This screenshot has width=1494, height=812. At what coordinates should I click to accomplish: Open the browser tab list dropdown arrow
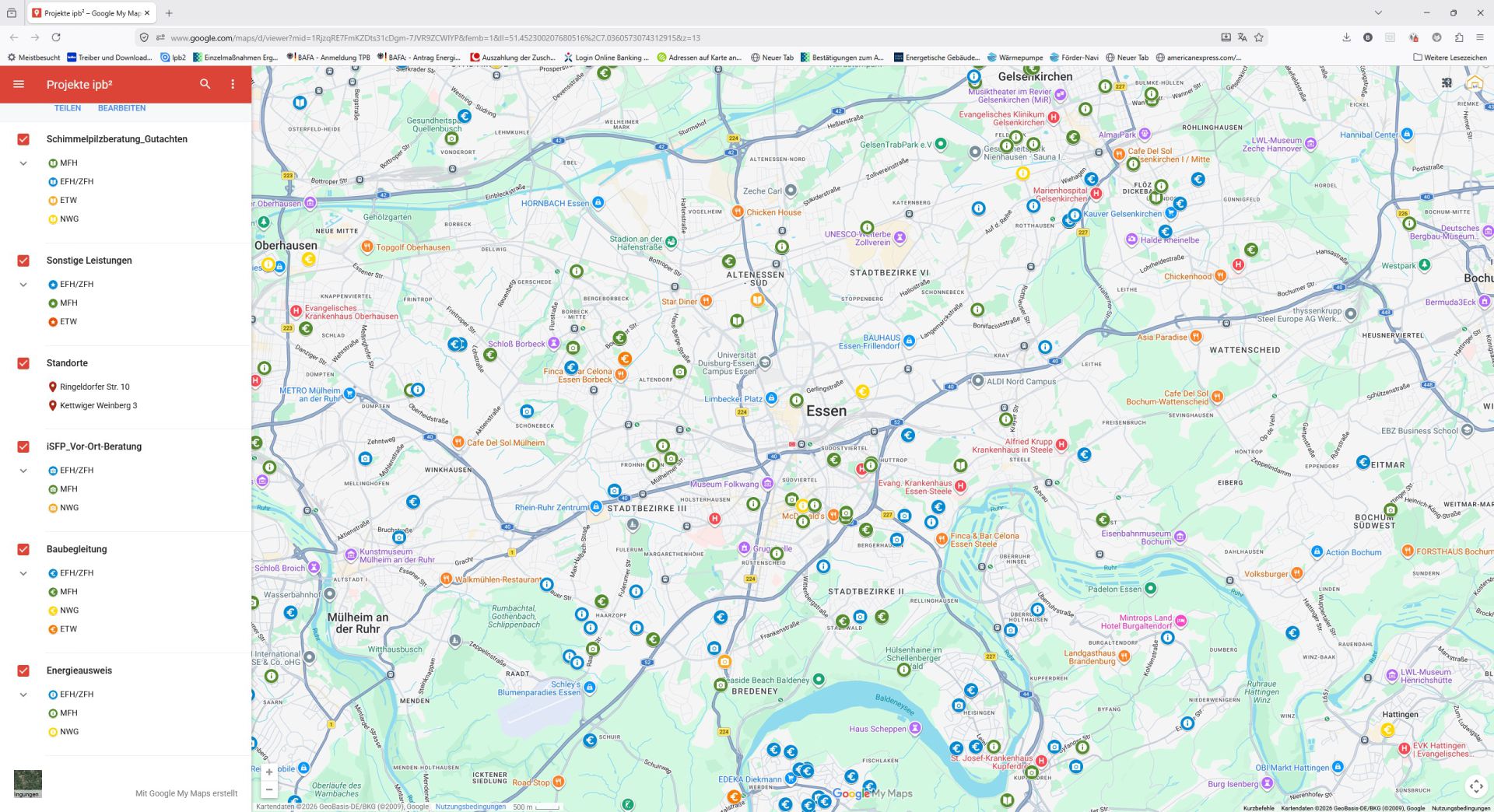[1378, 12]
